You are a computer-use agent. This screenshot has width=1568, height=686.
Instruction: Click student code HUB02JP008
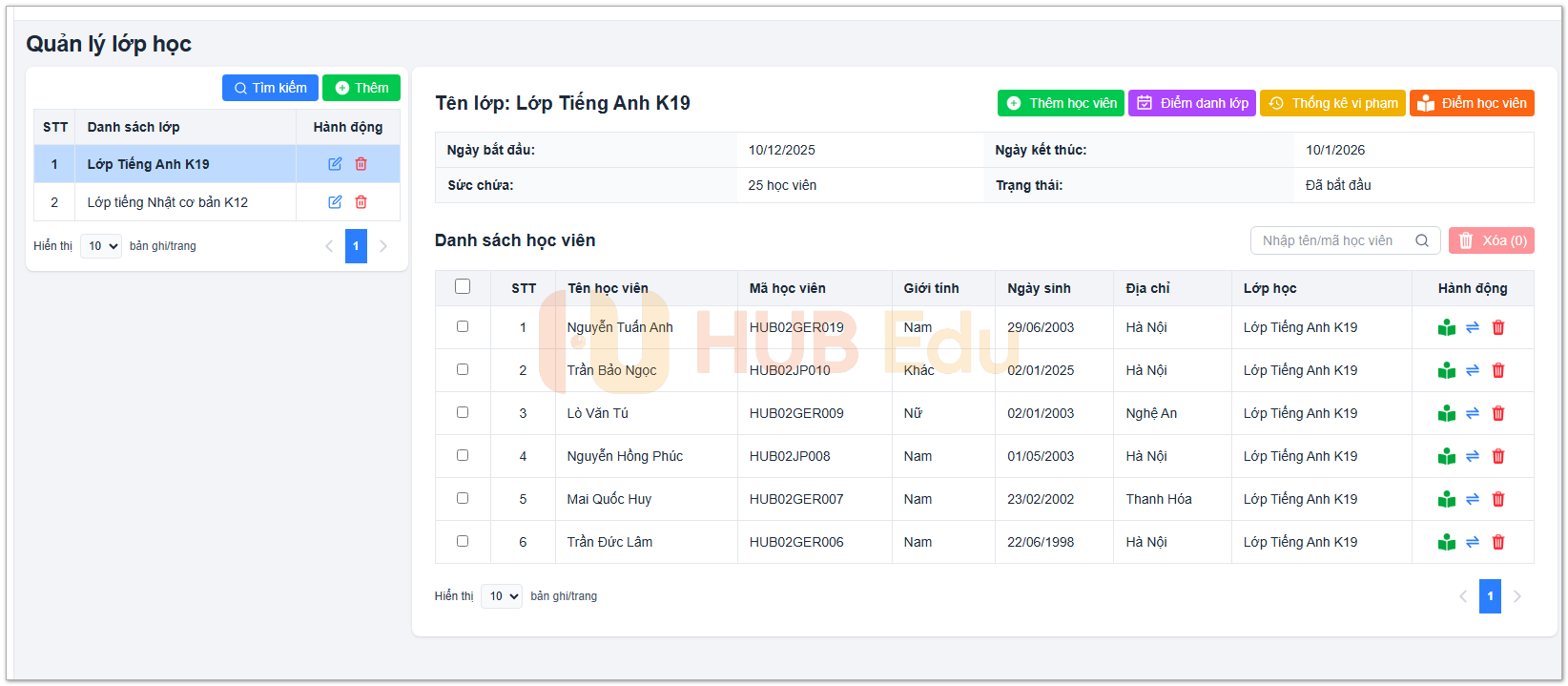(x=790, y=456)
